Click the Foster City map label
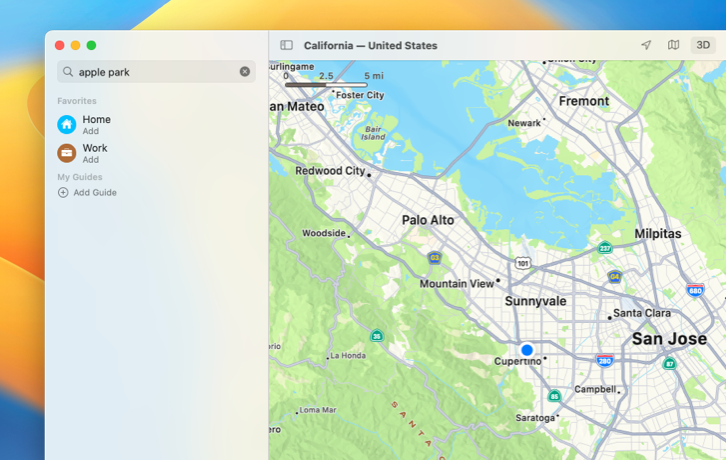The height and width of the screenshot is (460, 726). point(360,95)
